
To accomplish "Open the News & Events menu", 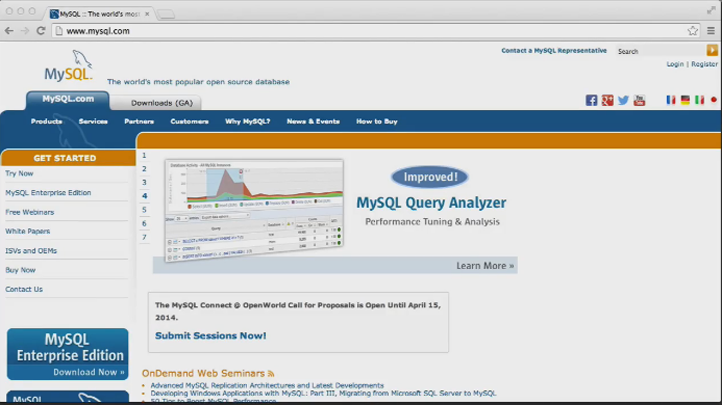I will tap(313, 122).
